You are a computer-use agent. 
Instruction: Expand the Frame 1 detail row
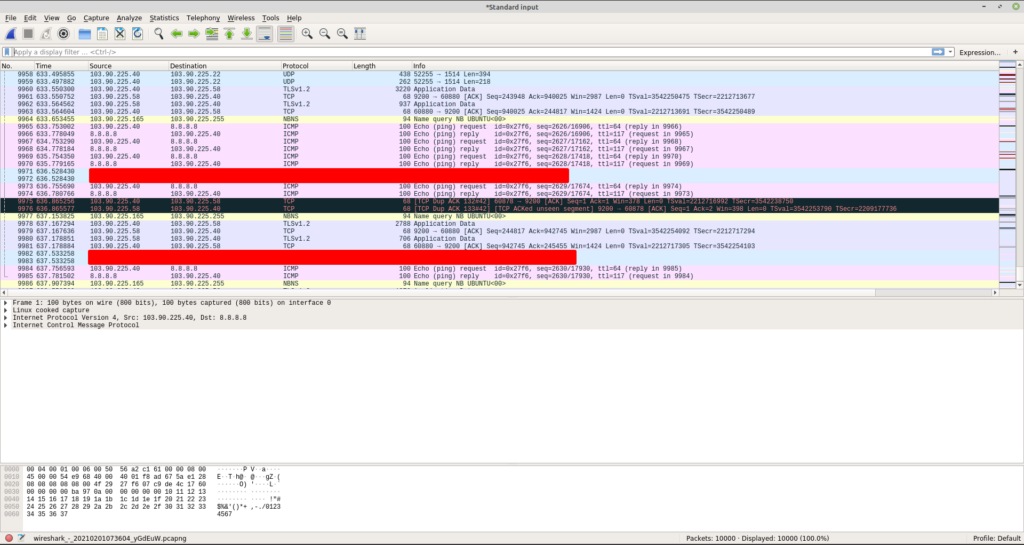[x=6, y=302]
